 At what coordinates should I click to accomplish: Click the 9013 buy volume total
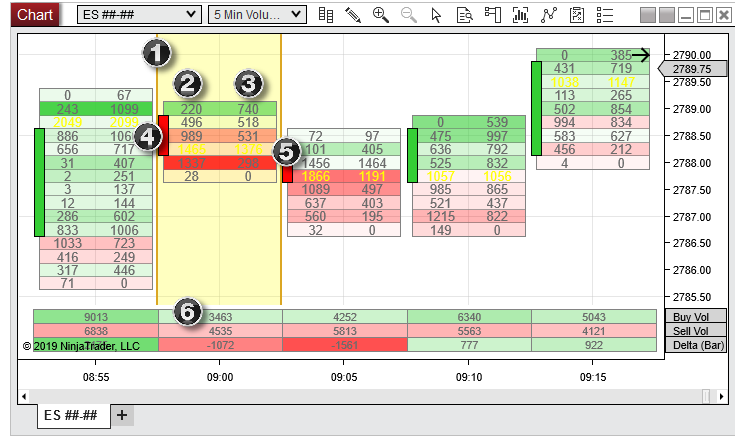pyautogui.click(x=96, y=317)
